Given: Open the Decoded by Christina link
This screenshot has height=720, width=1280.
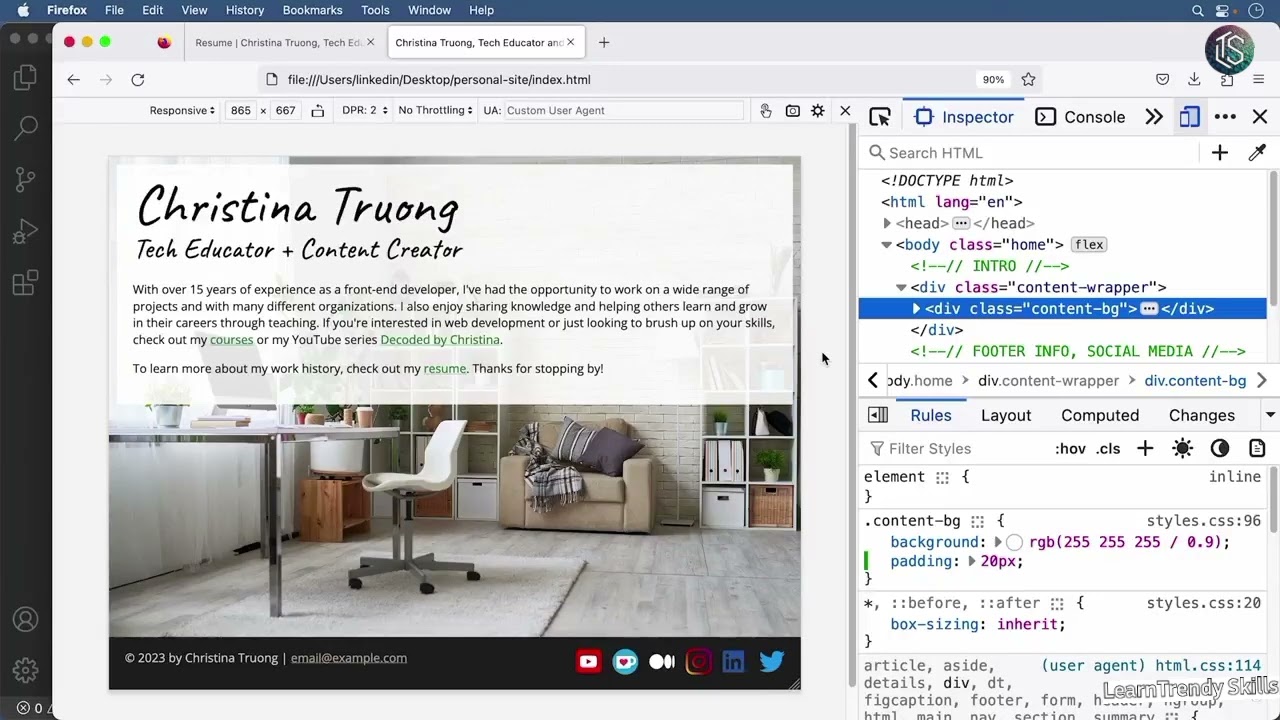Looking at the screenshot, I should coord(440,340).
